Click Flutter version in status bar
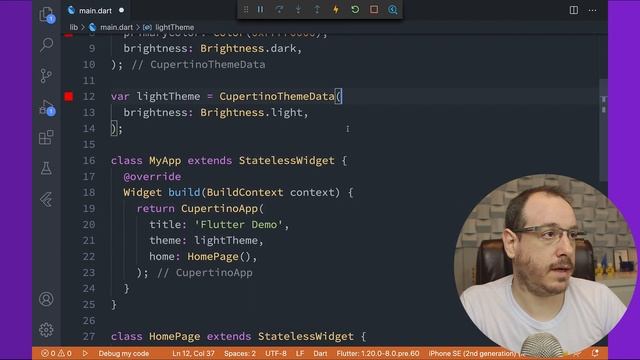Image resolution: width=640 pixels, height=360 pixels. (378, 353)
